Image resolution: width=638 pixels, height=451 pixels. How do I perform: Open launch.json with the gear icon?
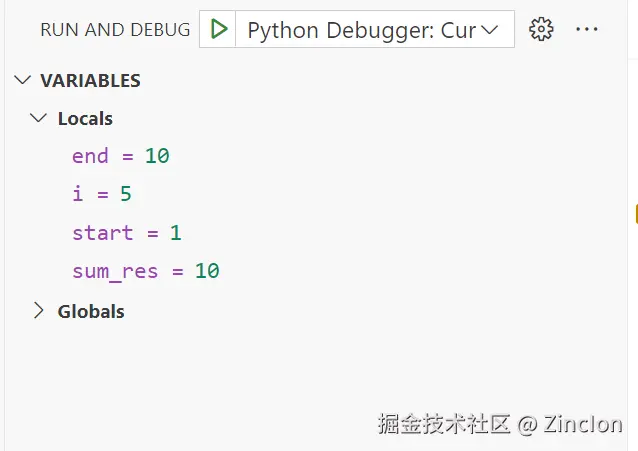point(541,29)
